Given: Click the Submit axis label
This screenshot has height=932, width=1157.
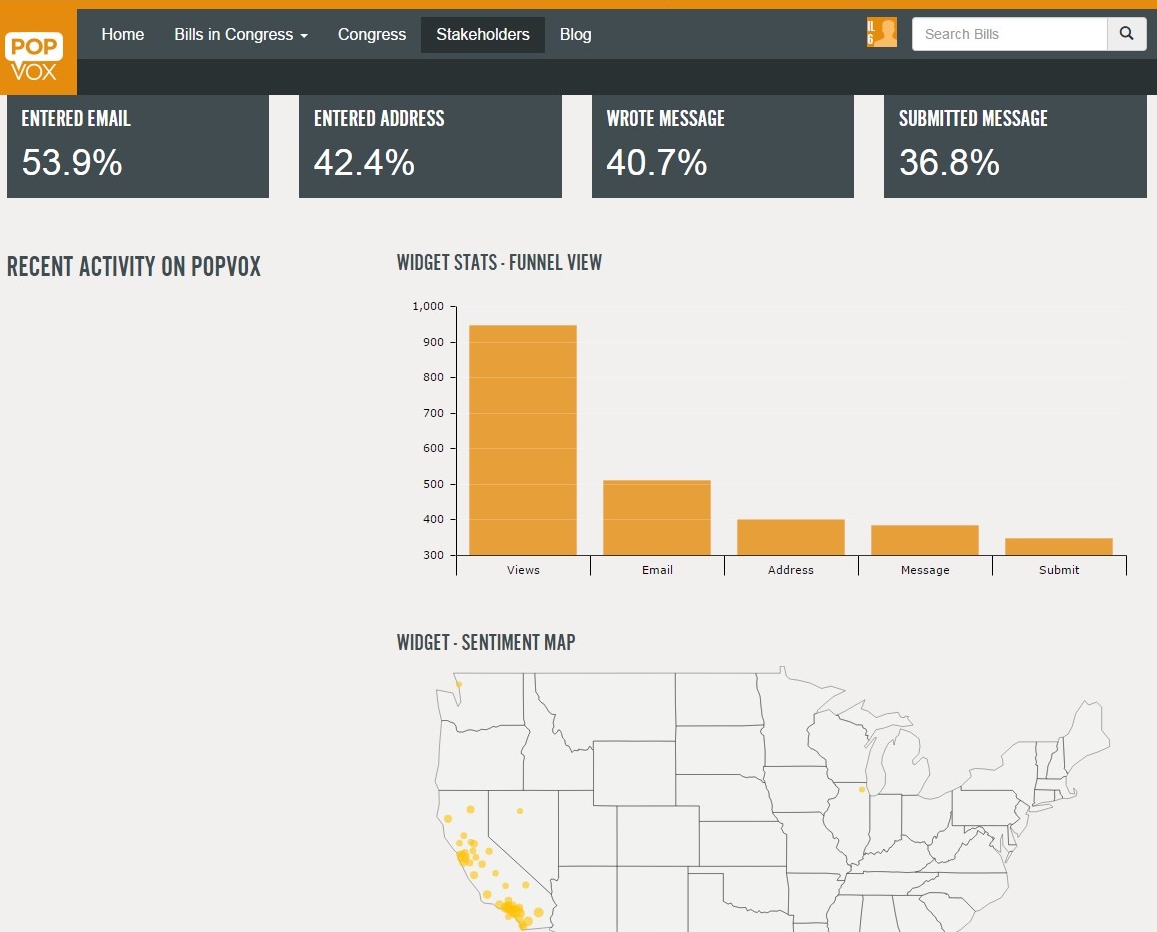Looking at the screenshot, I should pos(1059,570).
